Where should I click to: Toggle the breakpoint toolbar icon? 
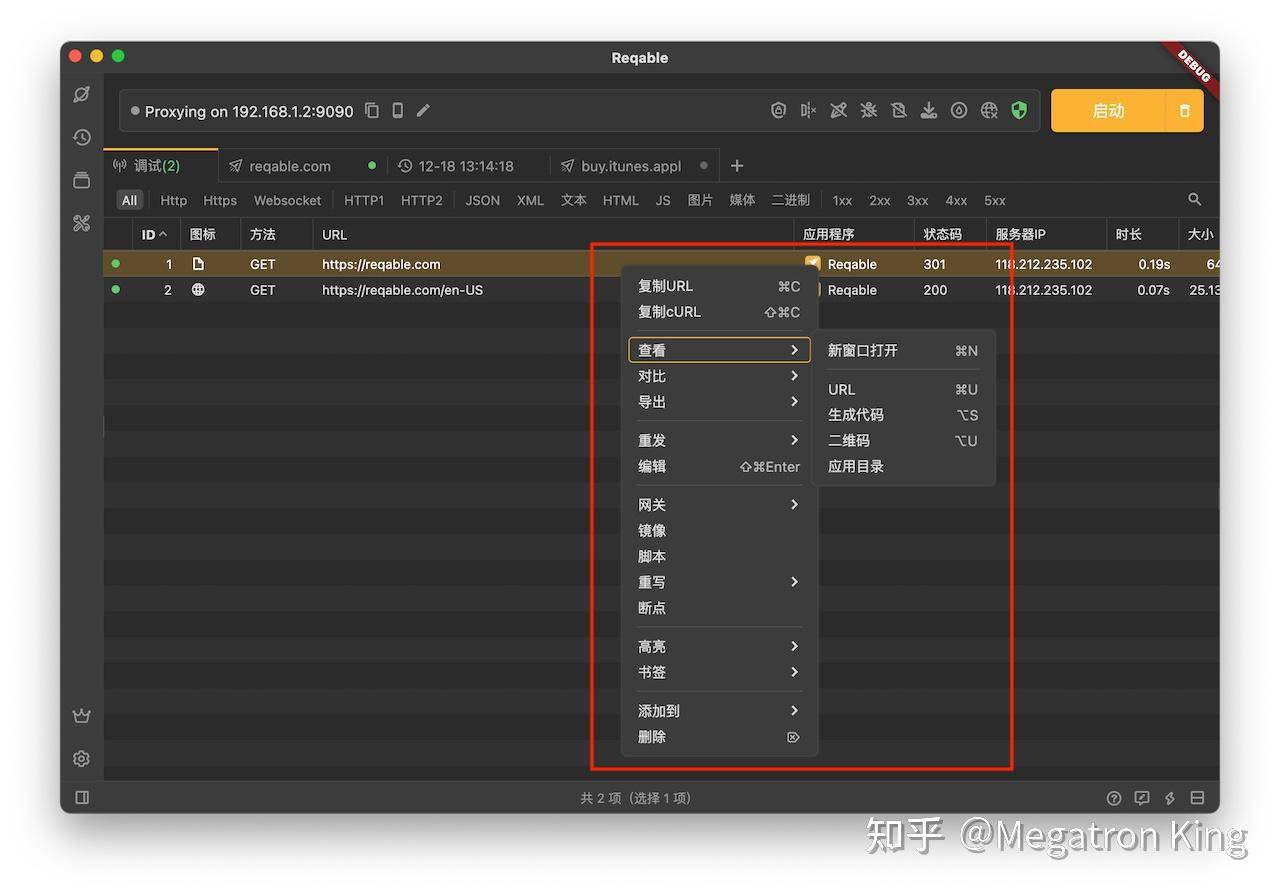[x=808, y=111]
